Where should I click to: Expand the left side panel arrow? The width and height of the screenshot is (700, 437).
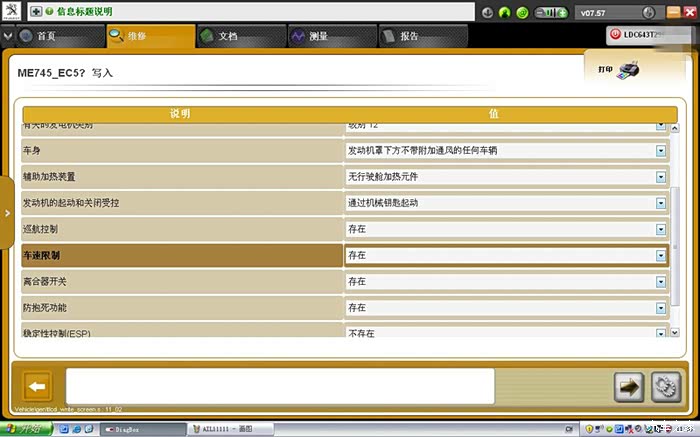coord(7,213)
